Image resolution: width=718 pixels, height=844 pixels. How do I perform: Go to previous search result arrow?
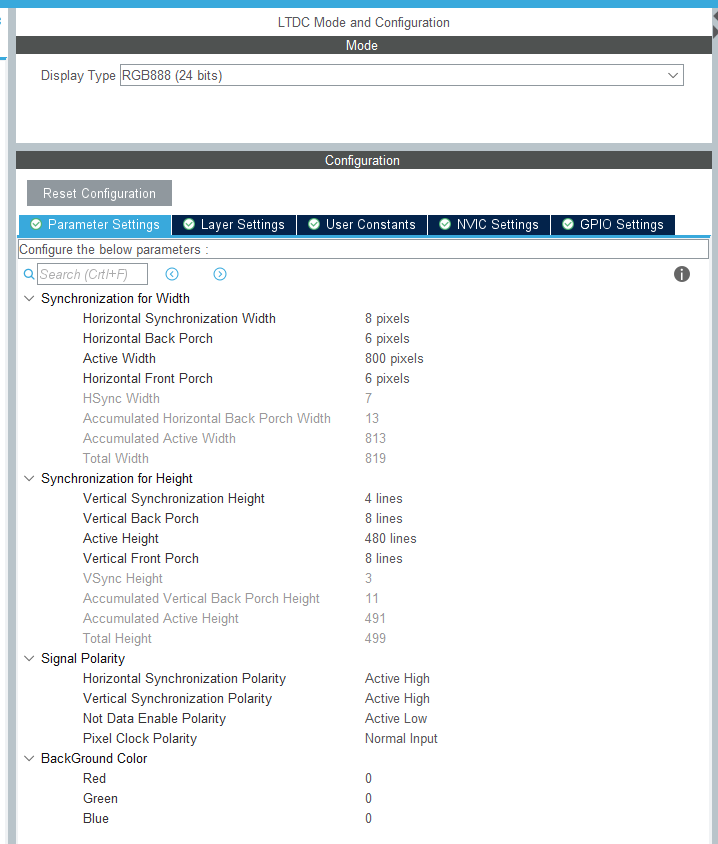(172, 274)
